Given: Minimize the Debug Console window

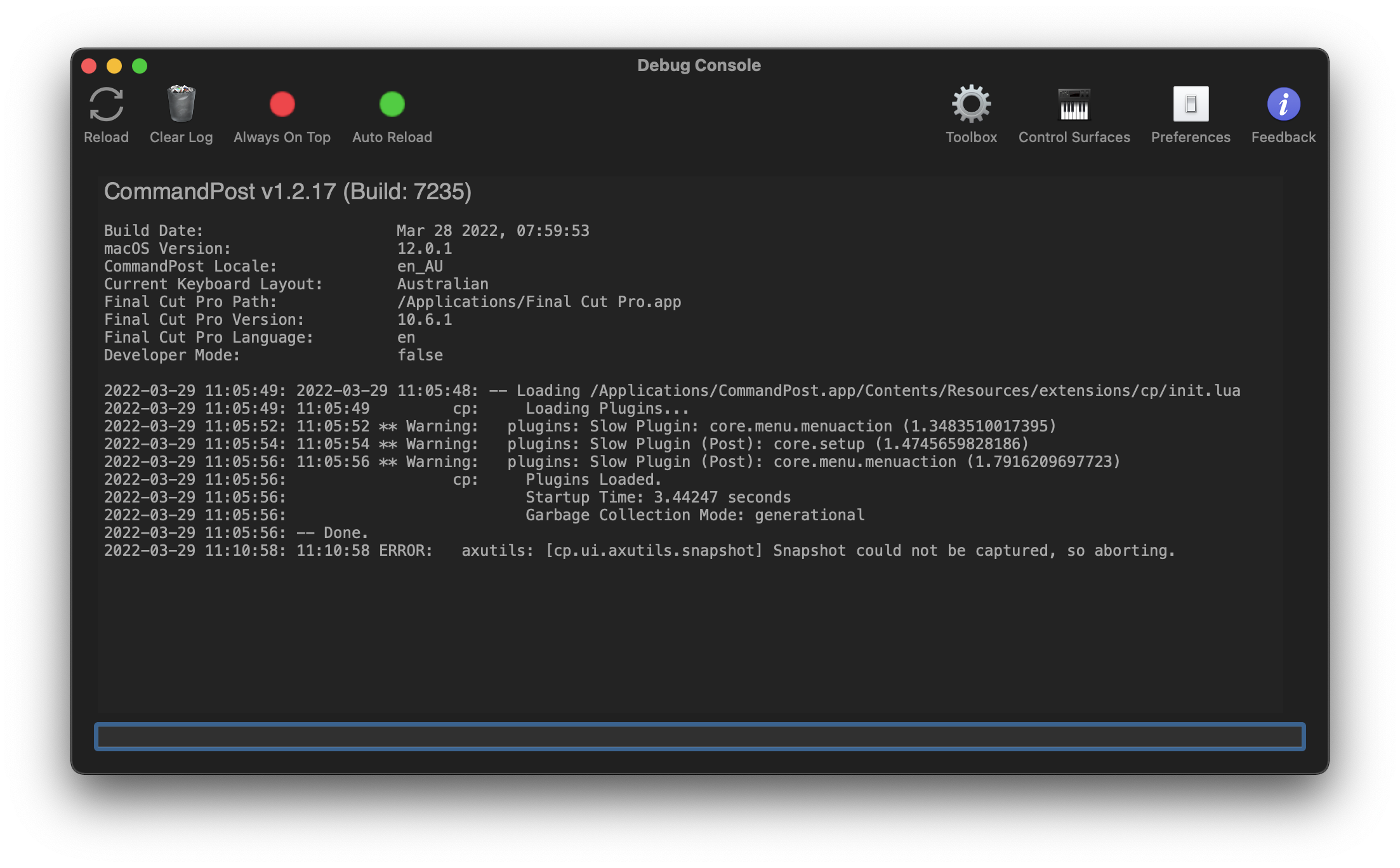Looking at the screenshot, I should tap(114, 66).
